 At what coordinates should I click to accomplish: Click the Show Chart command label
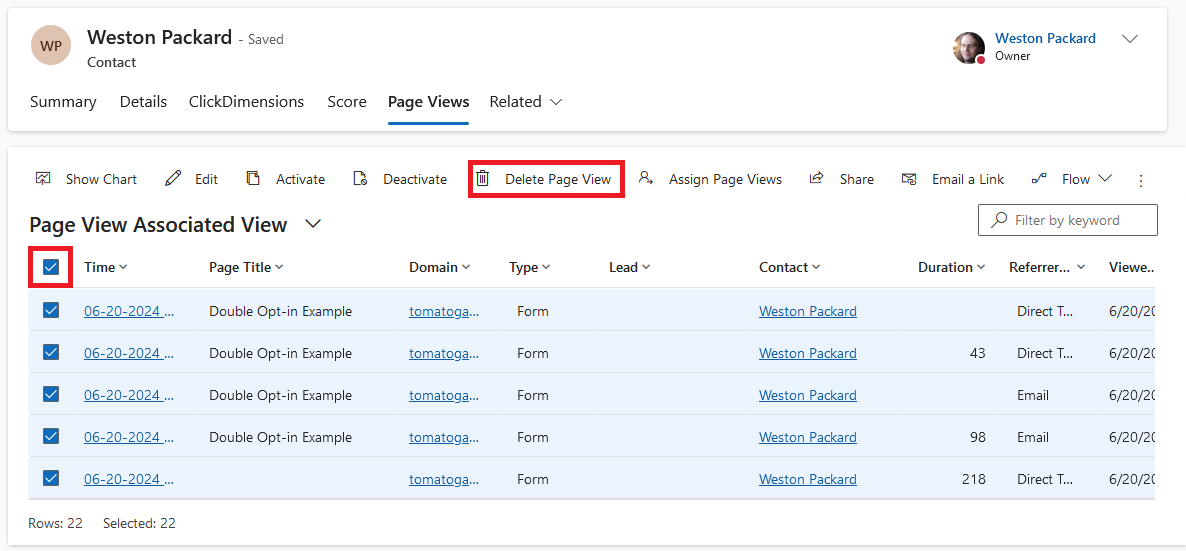(x=101, y=179)
